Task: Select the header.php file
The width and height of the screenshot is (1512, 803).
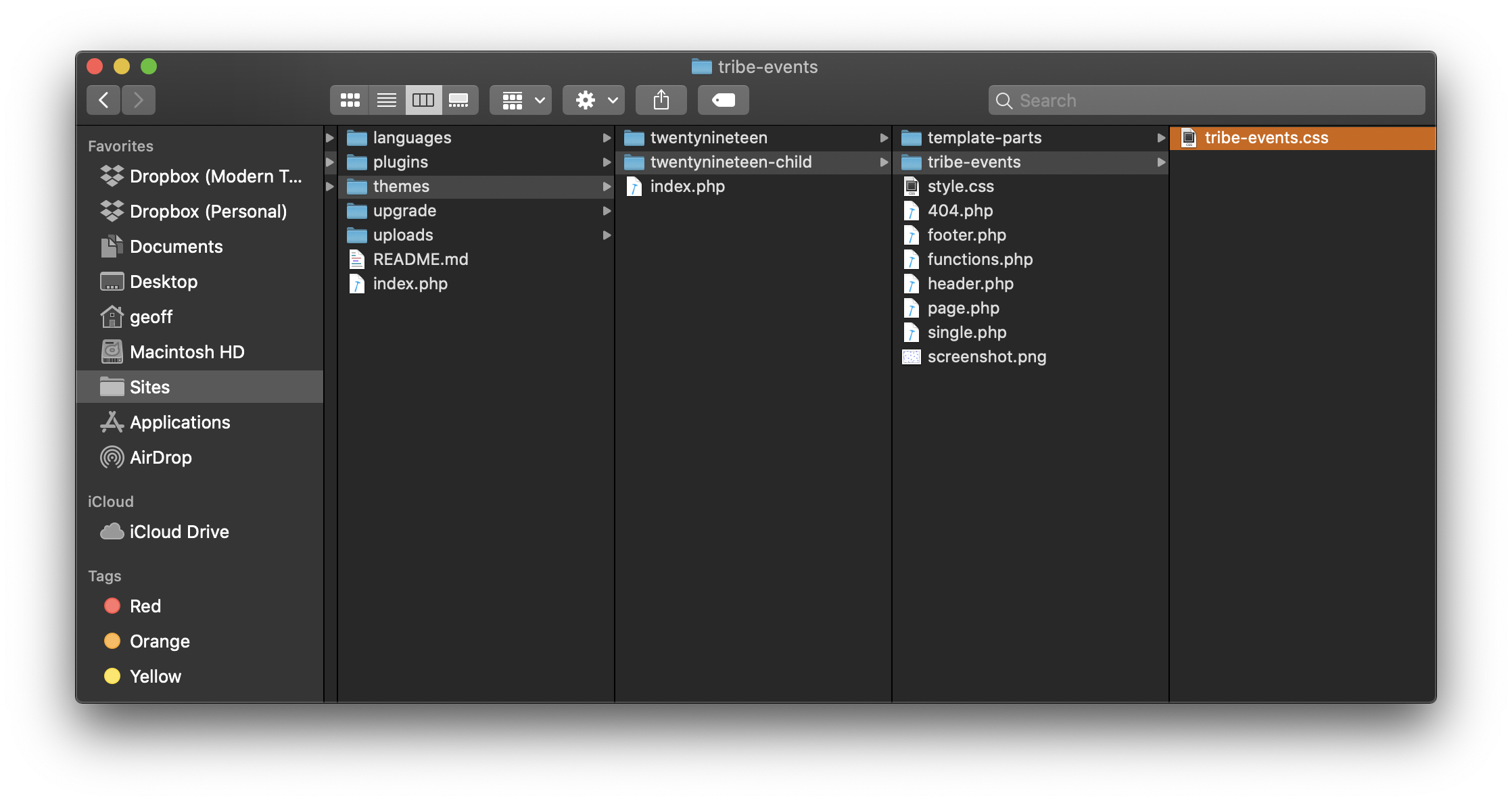Action: [x=1031, y=284]
